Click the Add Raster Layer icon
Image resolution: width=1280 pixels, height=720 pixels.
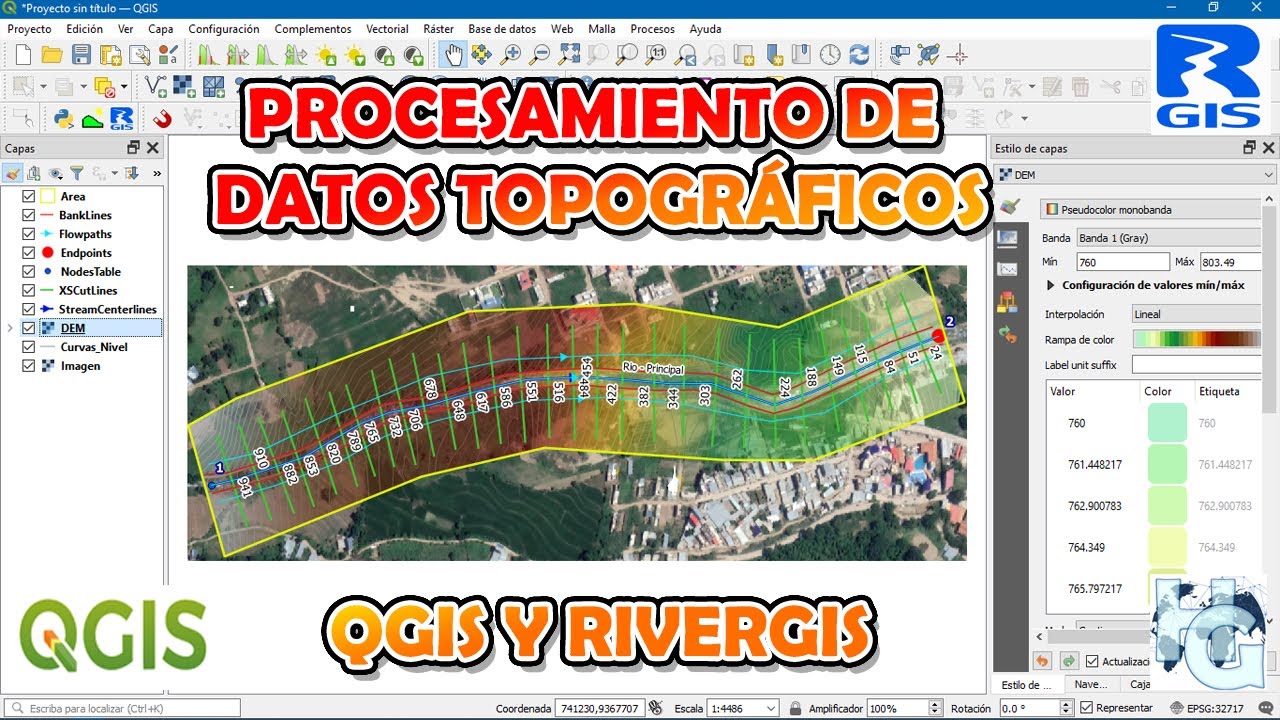(184, 87)
